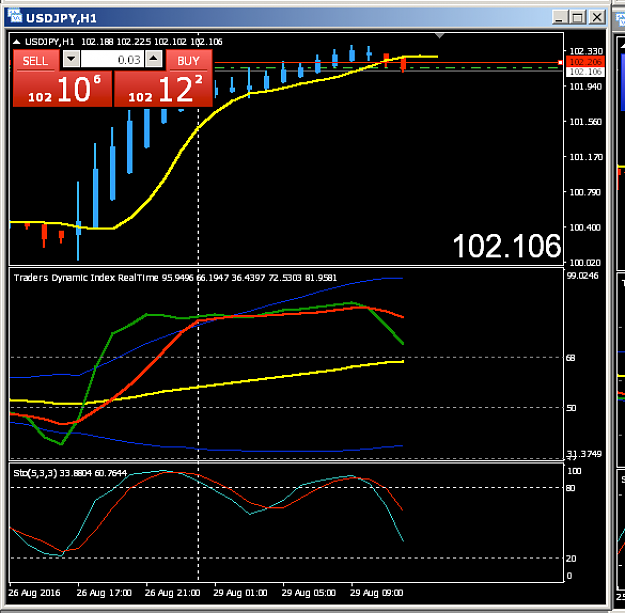Image resolution: width=625 pixels, height=613 pixels.
Task: Click the Traders Dynamic Index RealTime label
Action: coord(86,277)
